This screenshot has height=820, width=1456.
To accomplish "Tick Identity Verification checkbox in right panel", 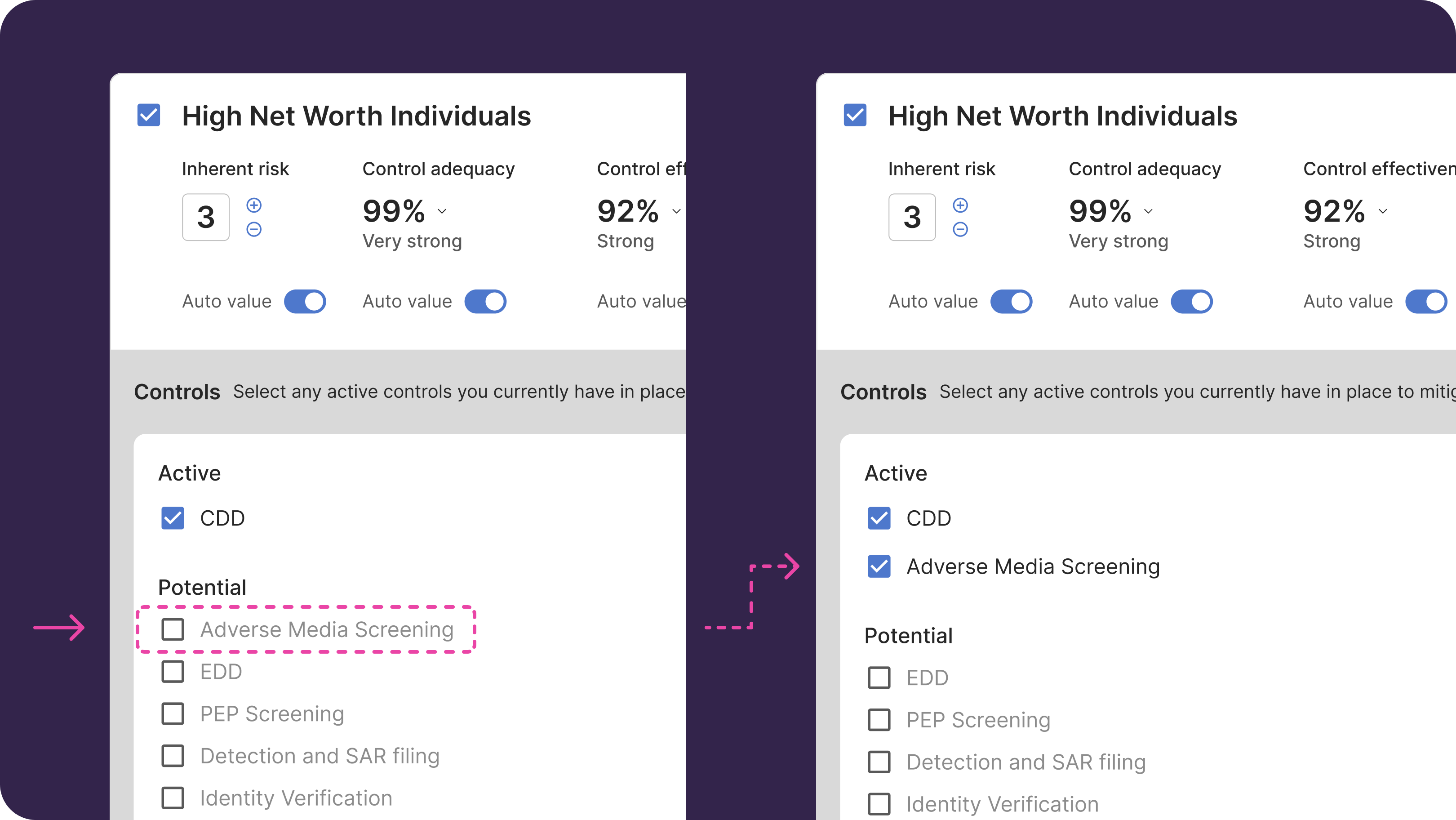I will tap(879, 804).
